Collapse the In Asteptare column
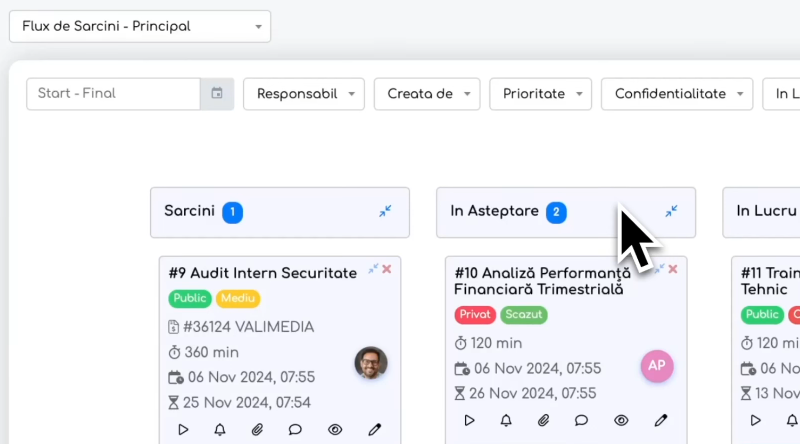 coord(671,212)
